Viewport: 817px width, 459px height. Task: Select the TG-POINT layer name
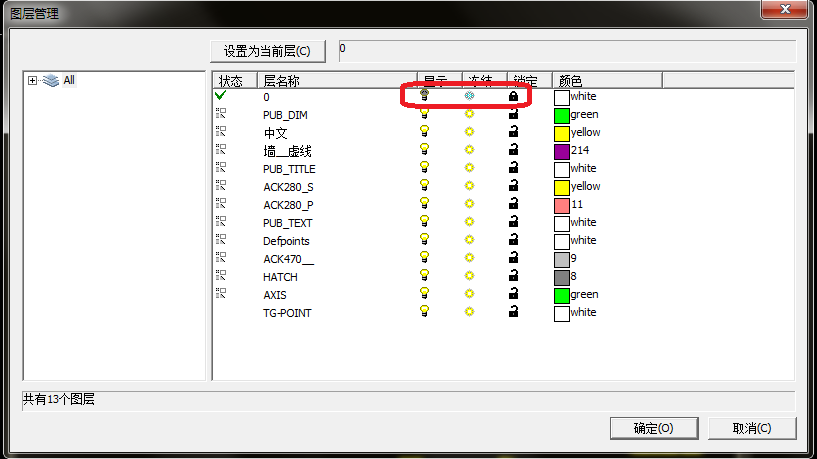coord(287,313)
